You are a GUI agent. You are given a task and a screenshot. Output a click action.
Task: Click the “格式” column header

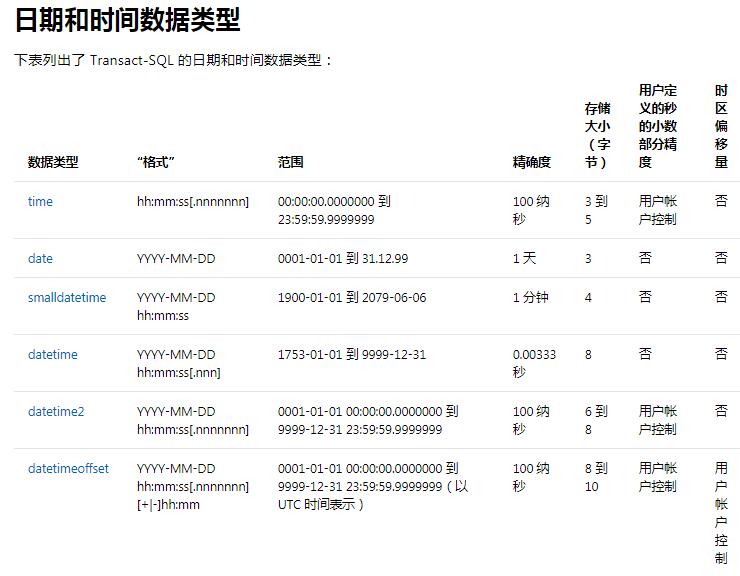156,162
